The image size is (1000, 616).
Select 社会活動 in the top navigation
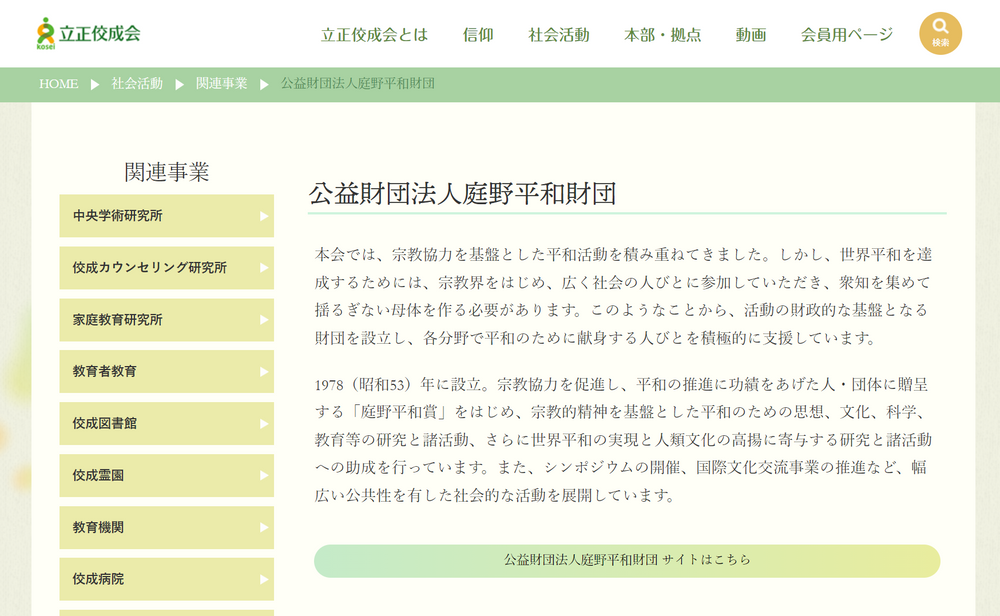click(x=559, y=35)
